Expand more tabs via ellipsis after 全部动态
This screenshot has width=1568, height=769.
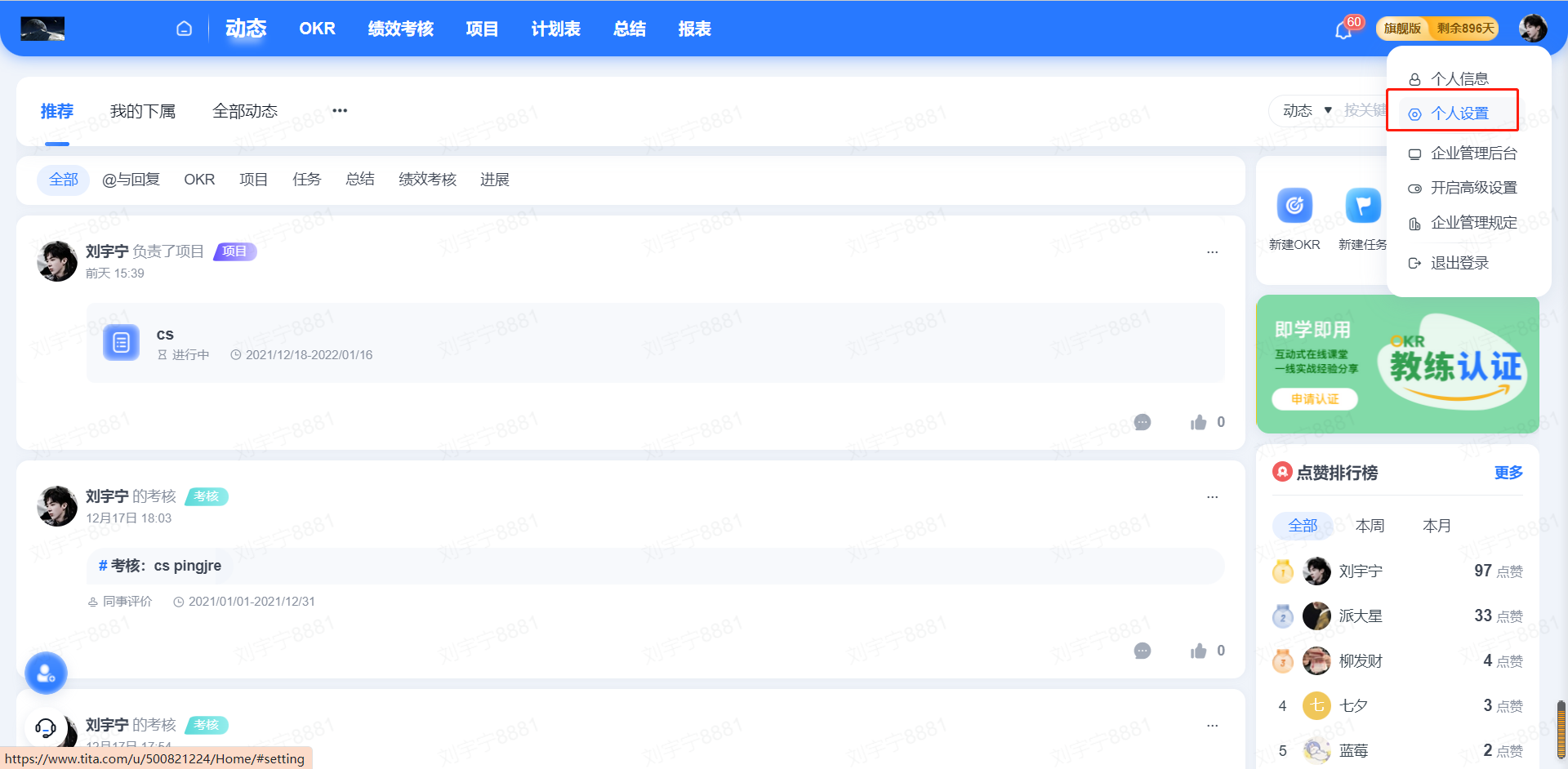pyautogui.click(x=340, y=111)
